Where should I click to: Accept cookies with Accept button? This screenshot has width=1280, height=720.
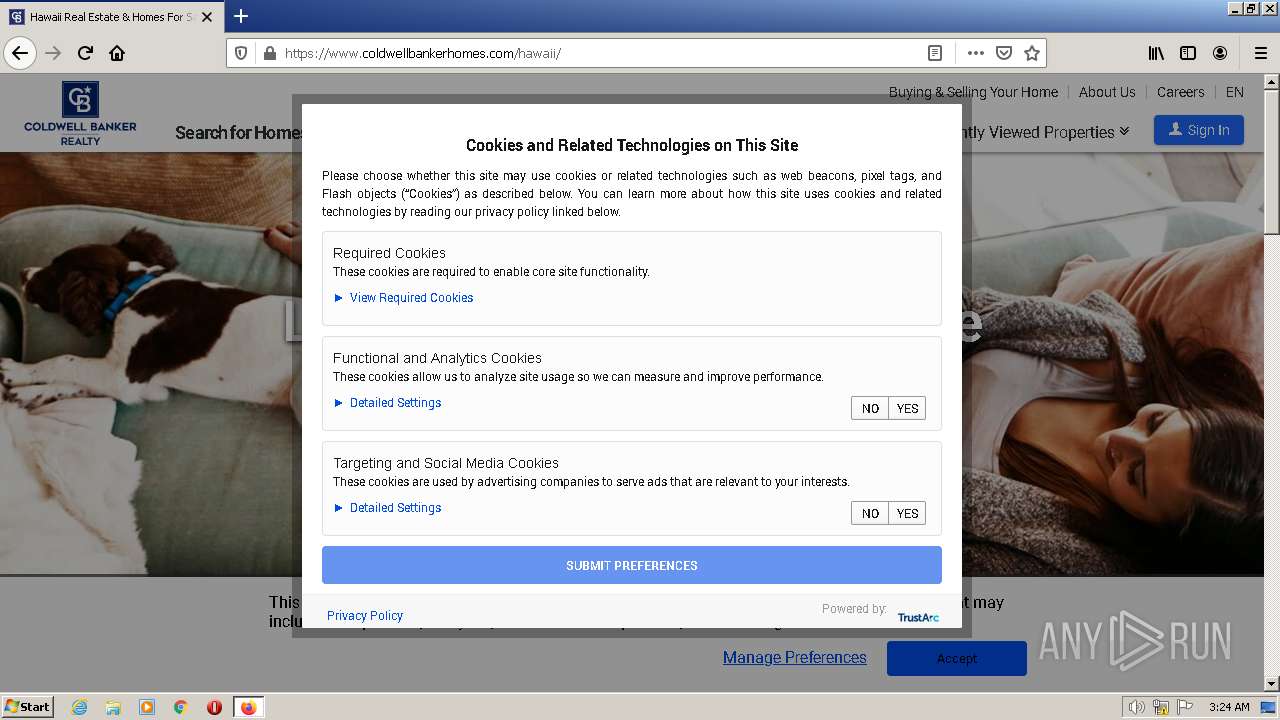click(x=957, y=658)
